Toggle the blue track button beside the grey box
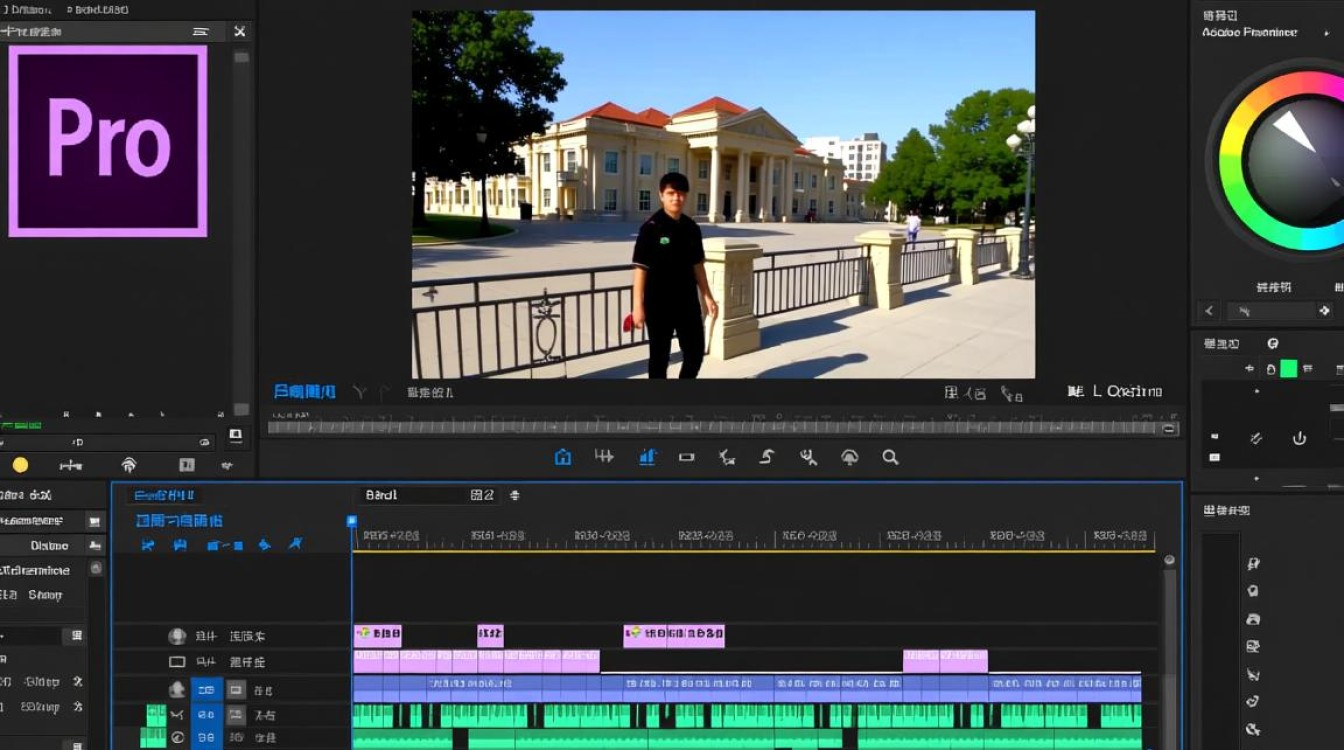The image size is (1344, 750). point(207,689)
